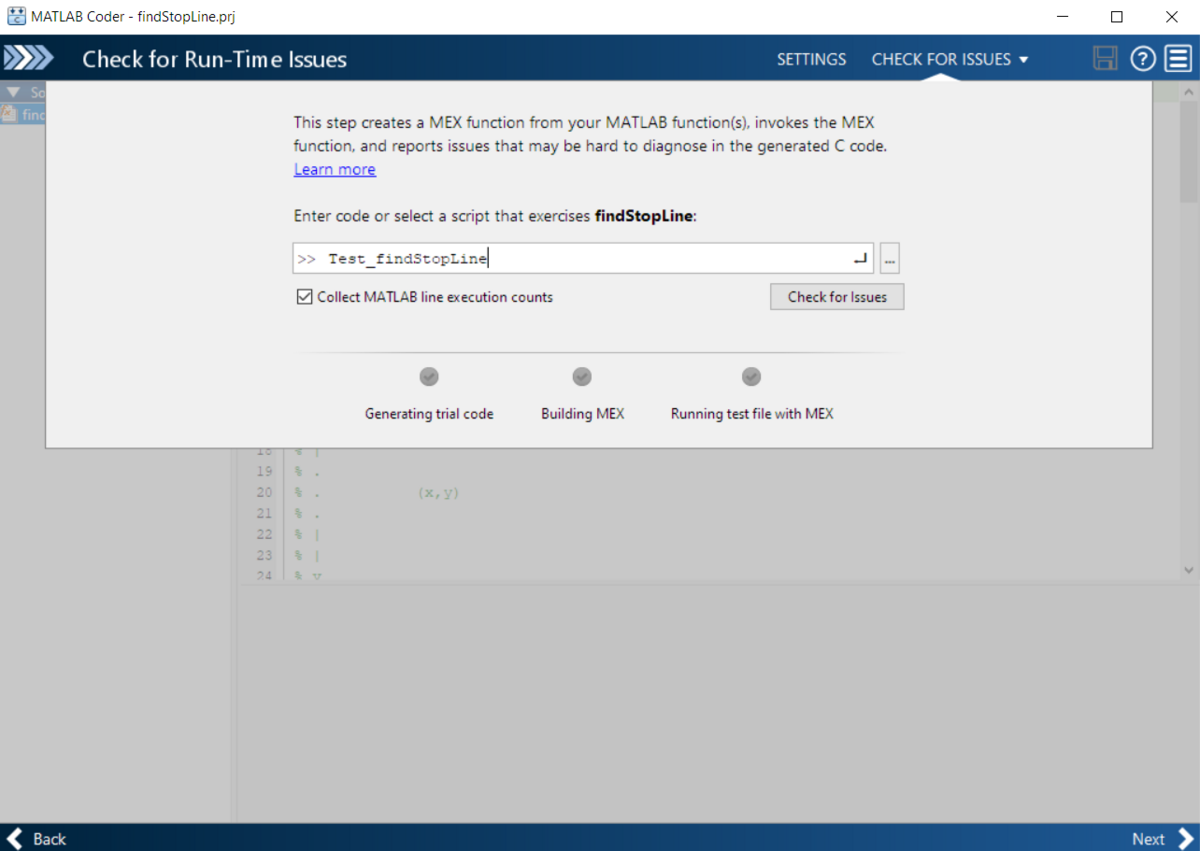Click the scroll down arrow in the code editor

click(x=1188, y=570)
